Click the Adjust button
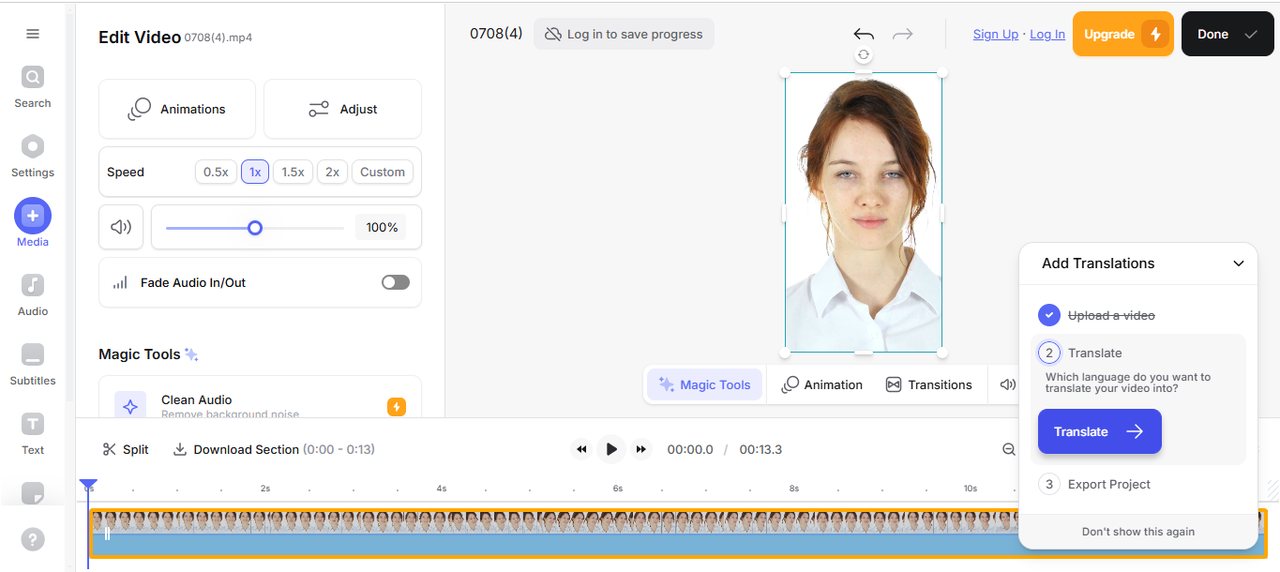Image resolution: width=1280 pixels, height=572 pixels. [342, 109]
